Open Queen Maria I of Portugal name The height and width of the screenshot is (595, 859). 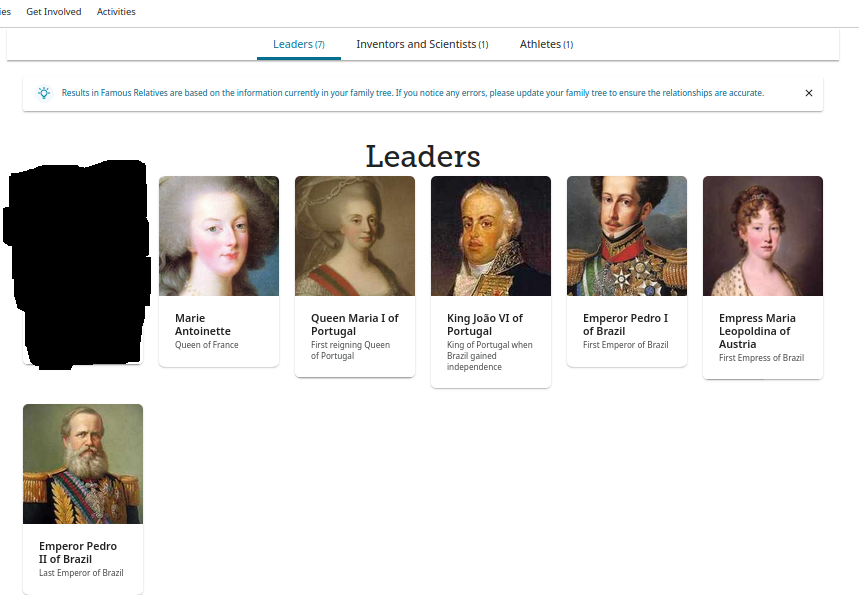click(x=354, y=325)
